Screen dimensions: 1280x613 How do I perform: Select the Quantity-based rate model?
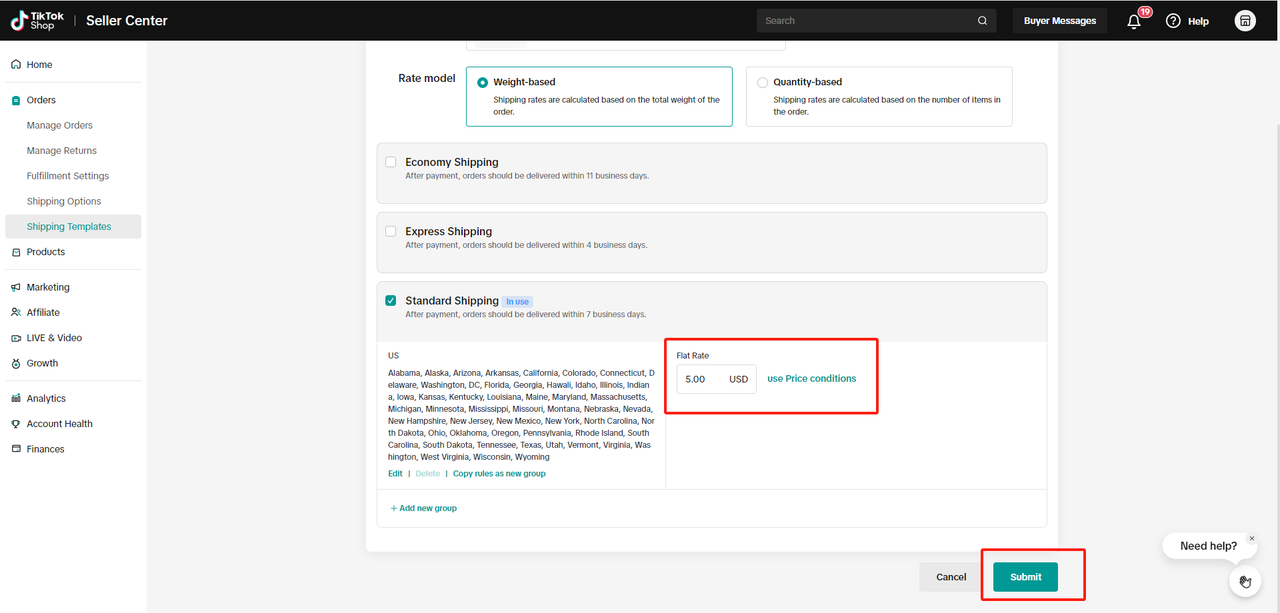coord(763,82)
